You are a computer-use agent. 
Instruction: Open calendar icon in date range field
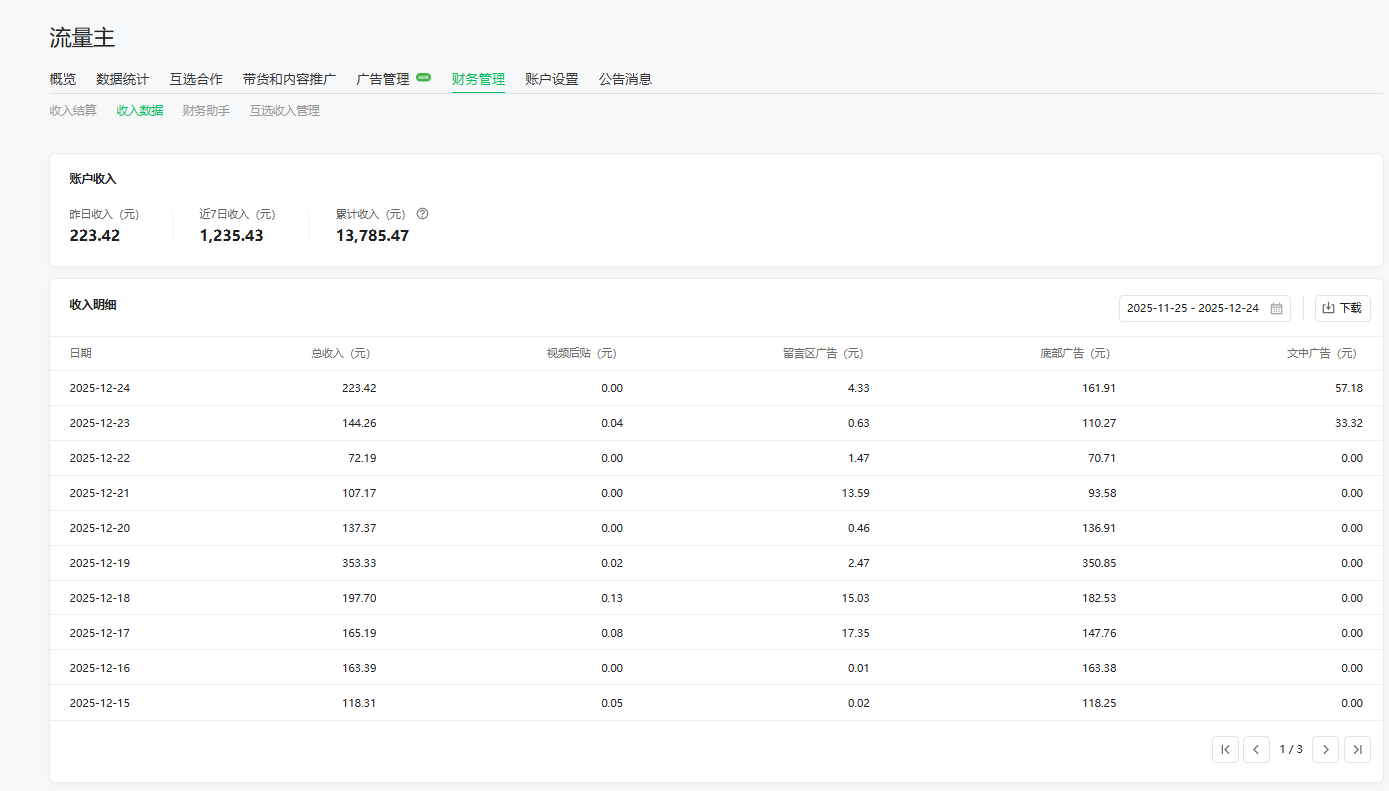pos(1276,308)
